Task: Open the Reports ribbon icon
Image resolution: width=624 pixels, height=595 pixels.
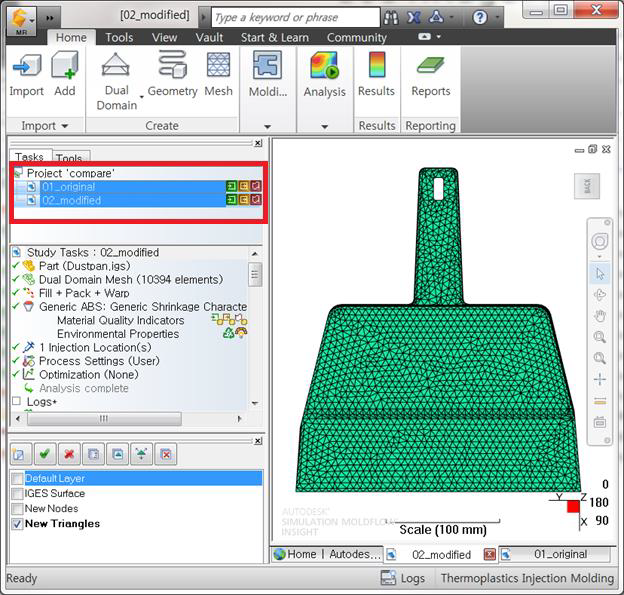Action: 431,65
